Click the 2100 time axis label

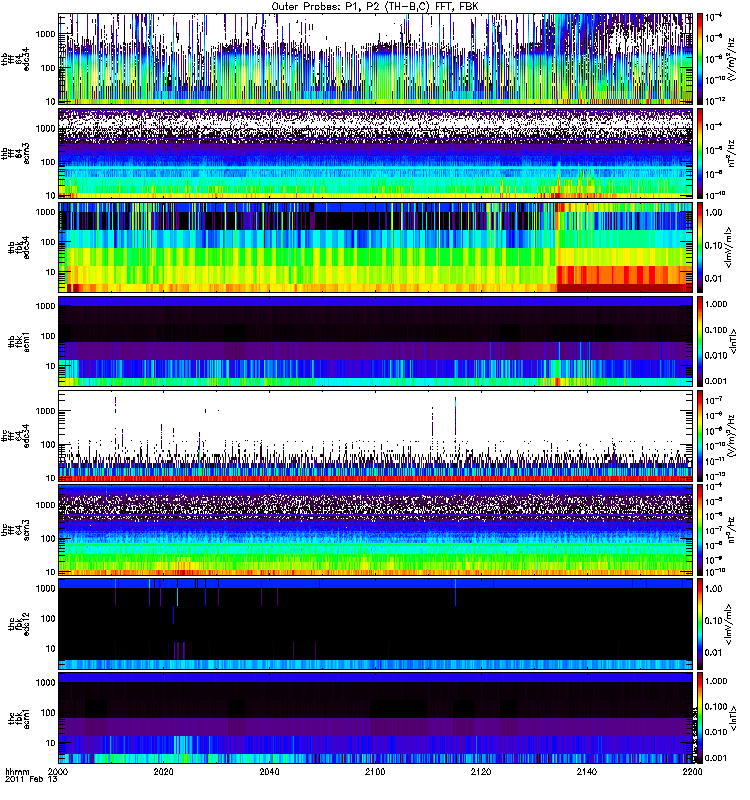click(x=375, y=773)
